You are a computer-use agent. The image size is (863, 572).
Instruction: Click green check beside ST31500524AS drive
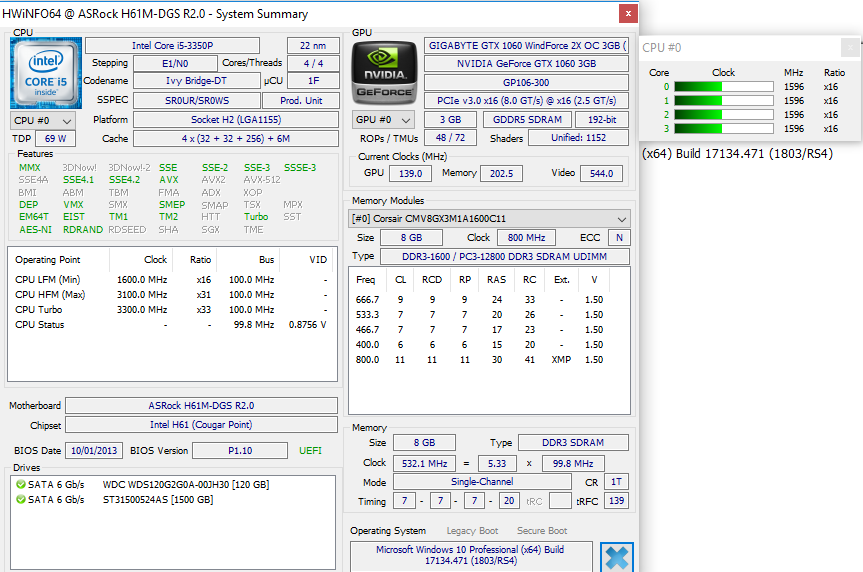click(x=21, y=499)
